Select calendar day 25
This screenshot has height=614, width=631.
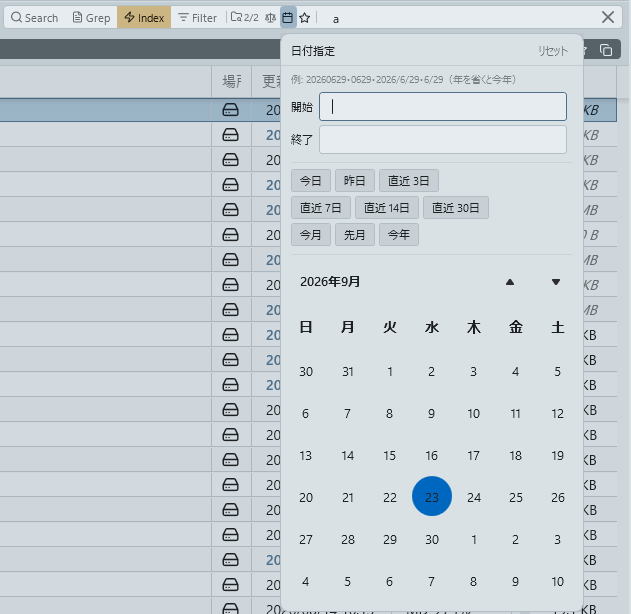tap(516, 498)
